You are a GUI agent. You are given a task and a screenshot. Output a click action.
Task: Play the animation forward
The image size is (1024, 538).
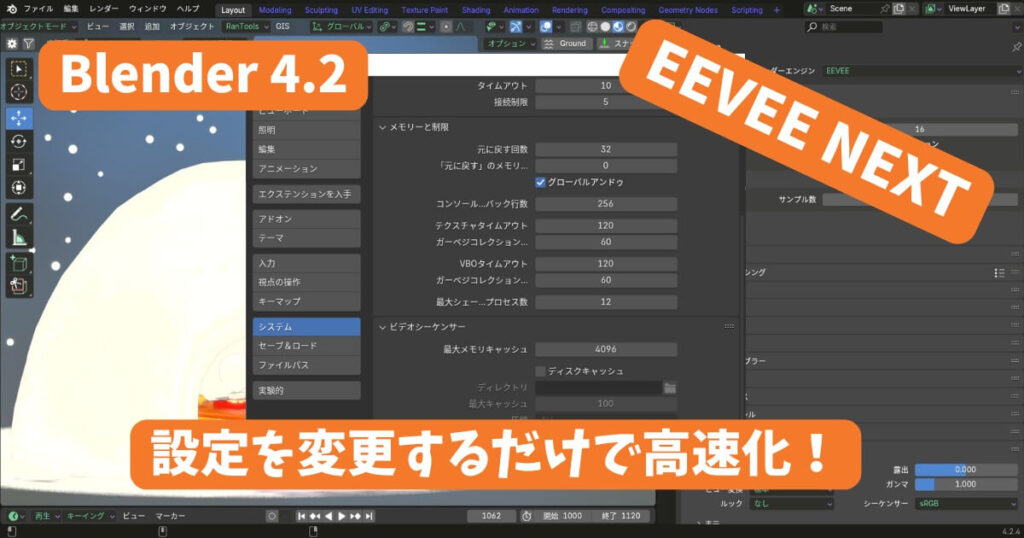[x=341, y=516]
